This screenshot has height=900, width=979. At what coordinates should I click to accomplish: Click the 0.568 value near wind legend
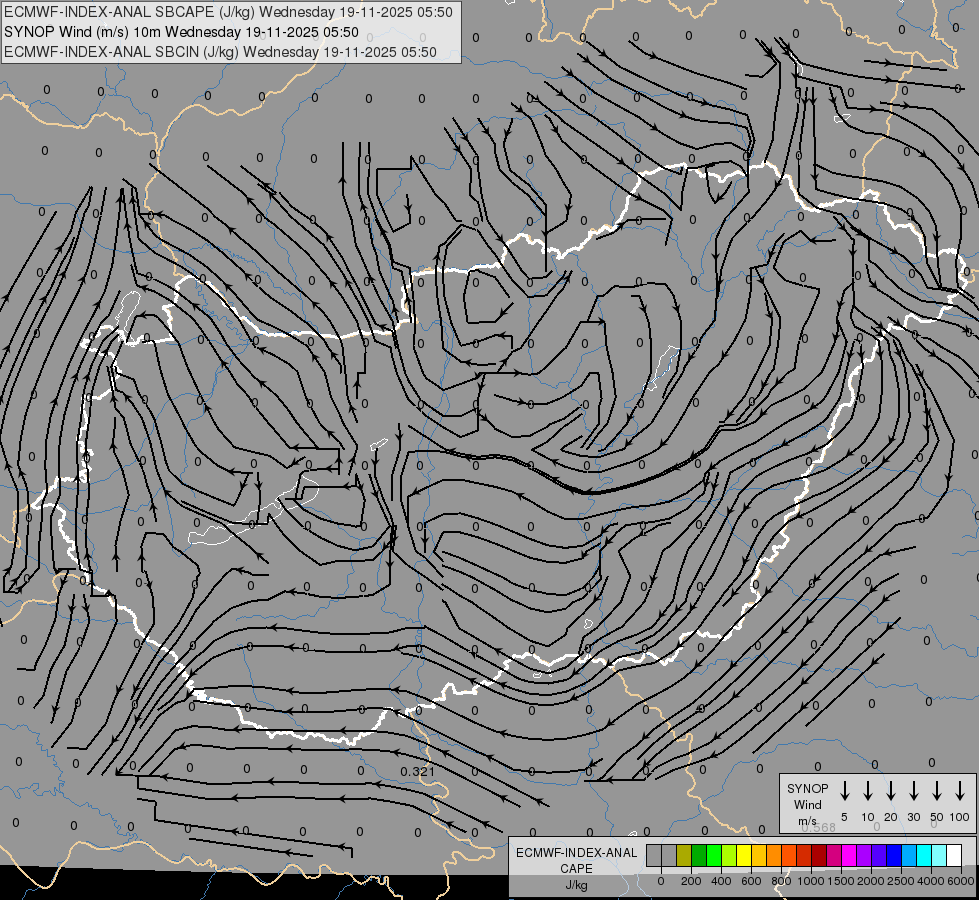818,828
